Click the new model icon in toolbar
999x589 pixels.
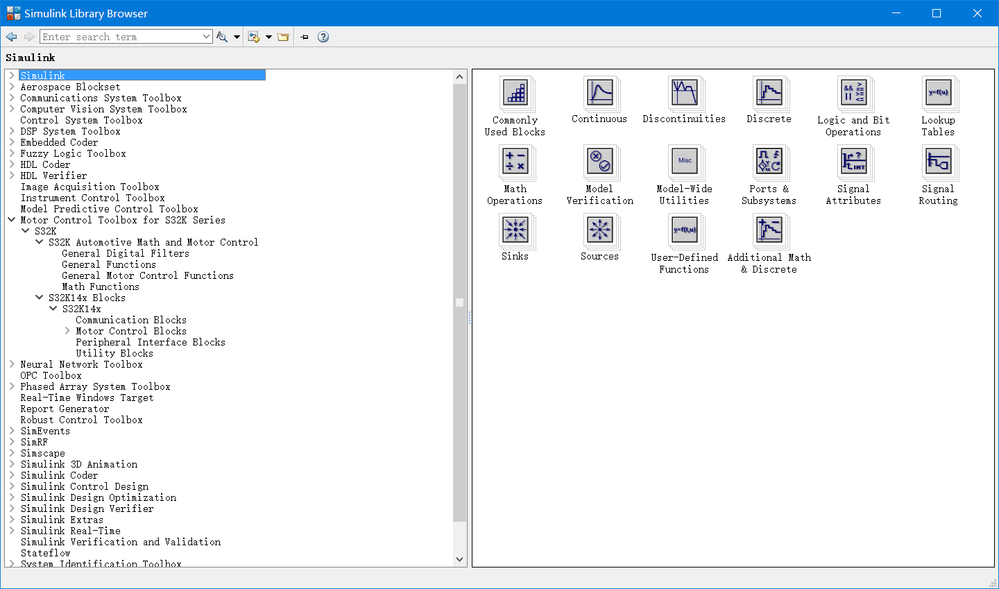click(254, 37)
